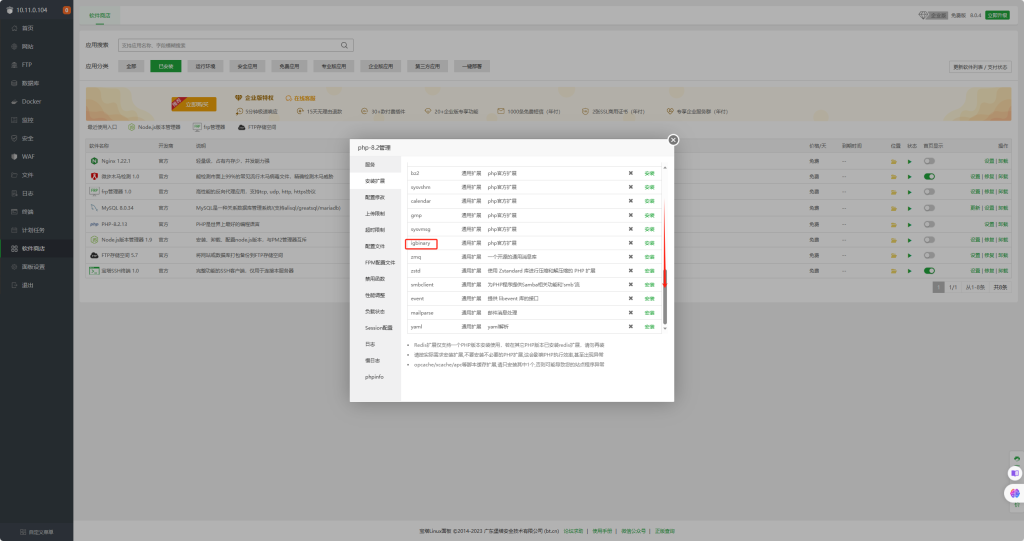Open 数据库 in the left sidebar

click(37, 83)
